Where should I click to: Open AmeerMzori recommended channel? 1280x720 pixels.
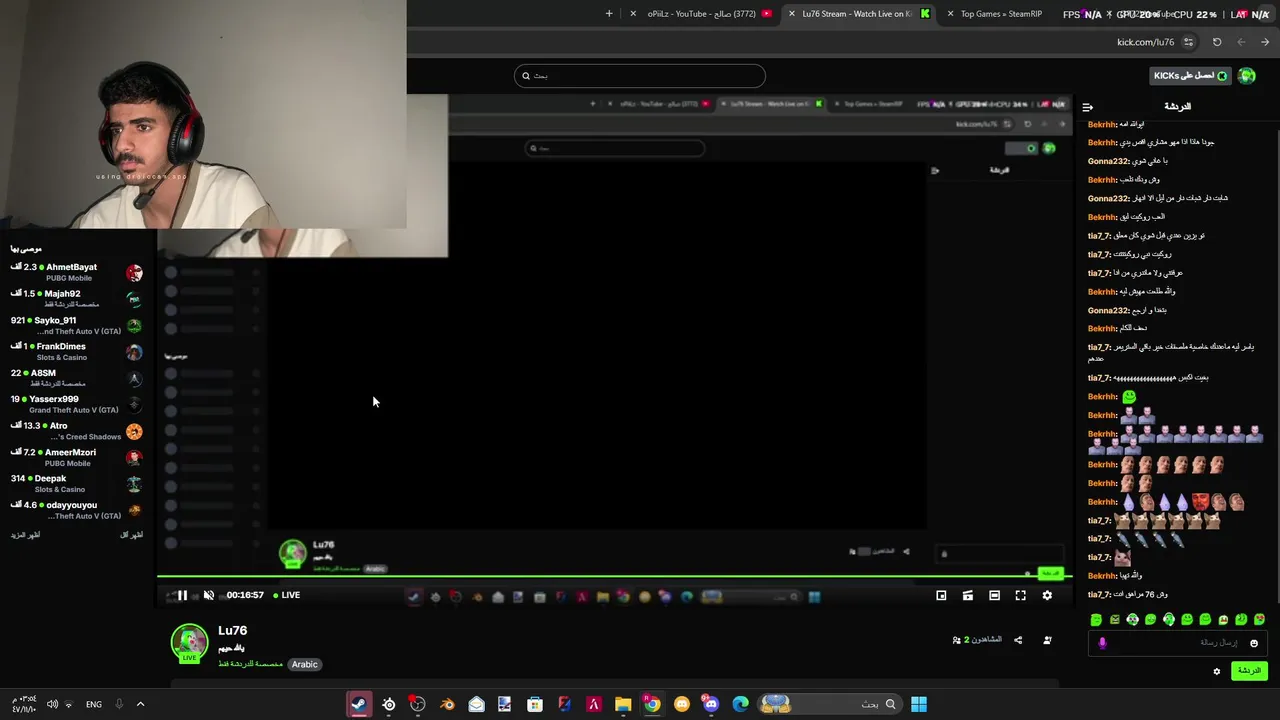tap(77, 457)
